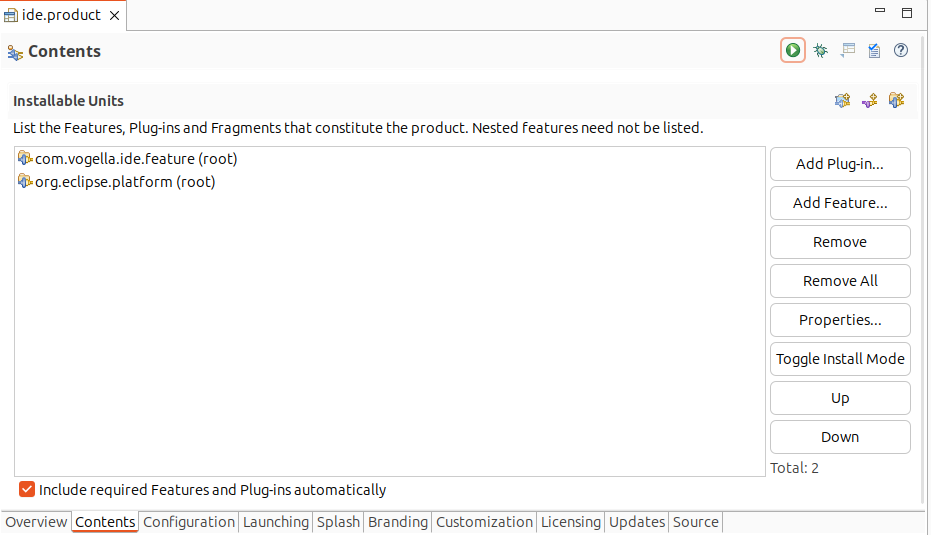Launch the Eclipse application with the green run icon
The height and width of the screenshot is (535, 931).
coord(793,50)
